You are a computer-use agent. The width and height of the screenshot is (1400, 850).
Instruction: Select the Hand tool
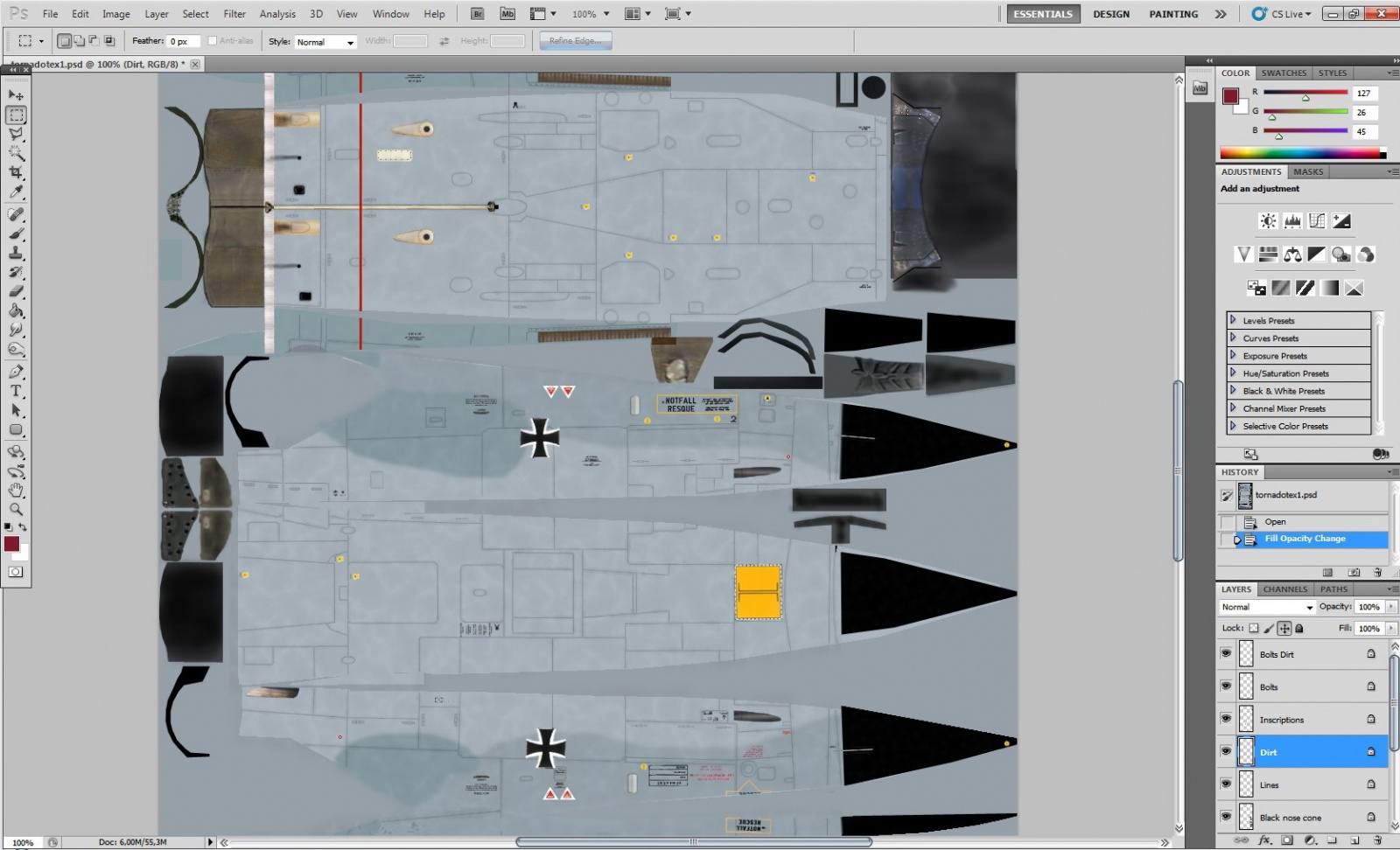coord(16,491)
